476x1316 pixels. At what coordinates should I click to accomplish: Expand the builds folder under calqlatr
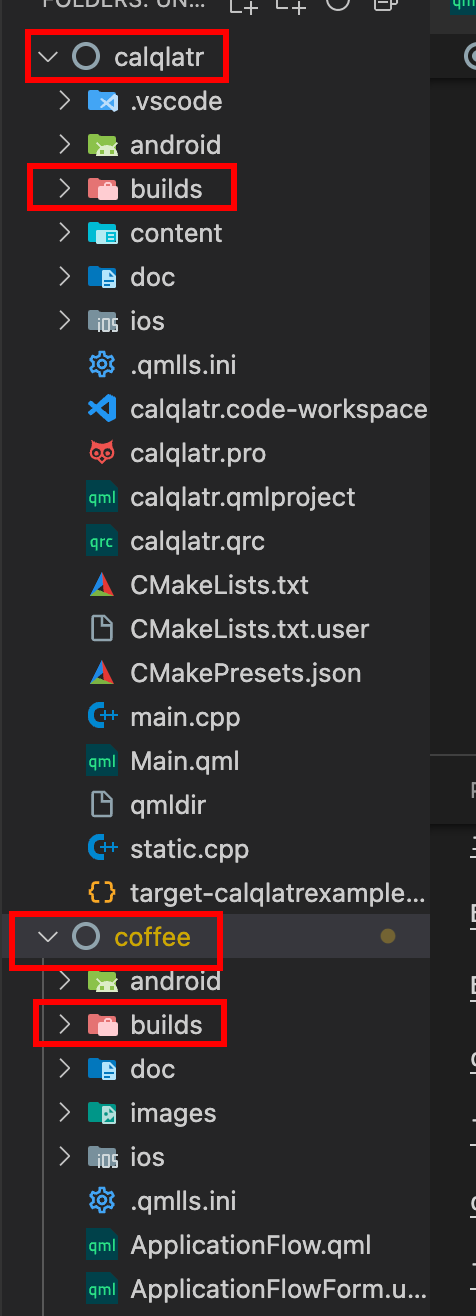click(x=65, y=189)
